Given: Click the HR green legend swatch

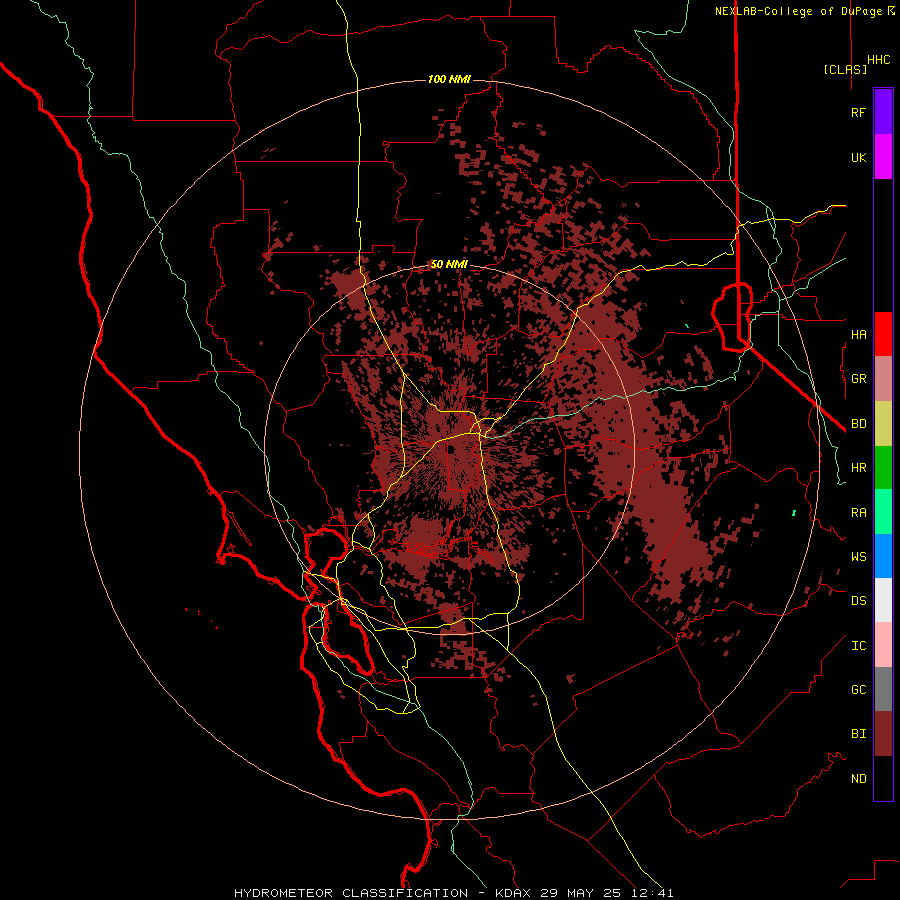Looking at the screenshot, I should click(x=883, y=468).
